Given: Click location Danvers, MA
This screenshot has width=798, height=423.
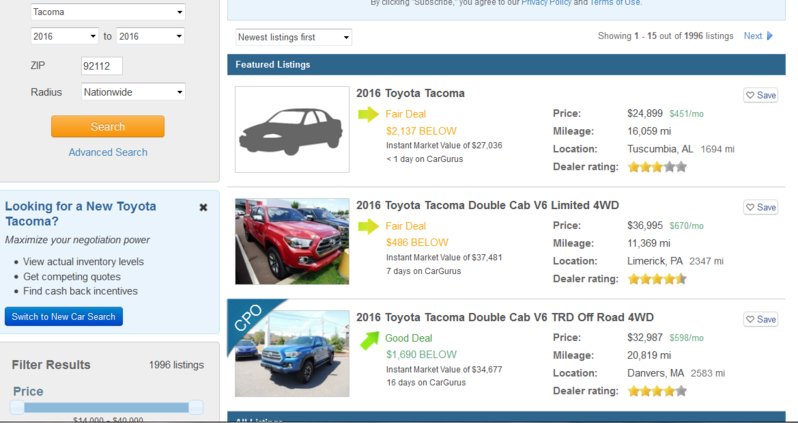Looking at the screenshot, I should [x=656, y=373].
